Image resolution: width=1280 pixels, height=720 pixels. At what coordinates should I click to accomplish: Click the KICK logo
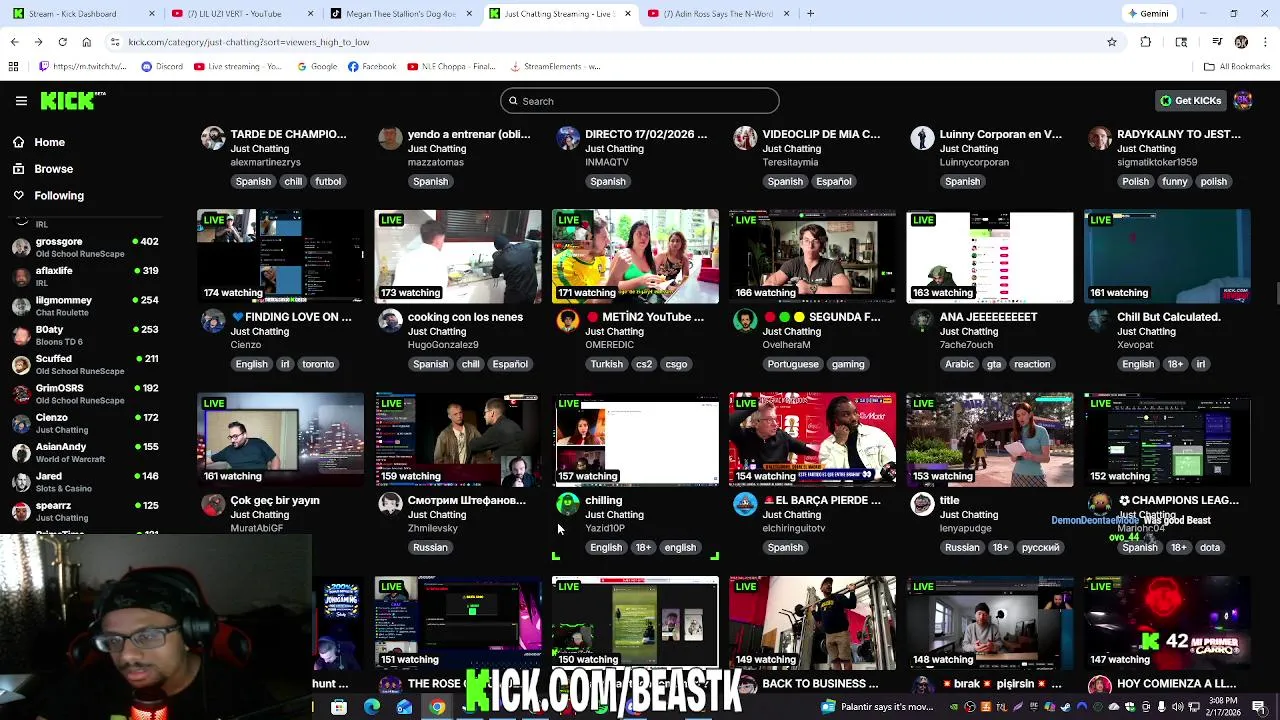pos(72,100)
